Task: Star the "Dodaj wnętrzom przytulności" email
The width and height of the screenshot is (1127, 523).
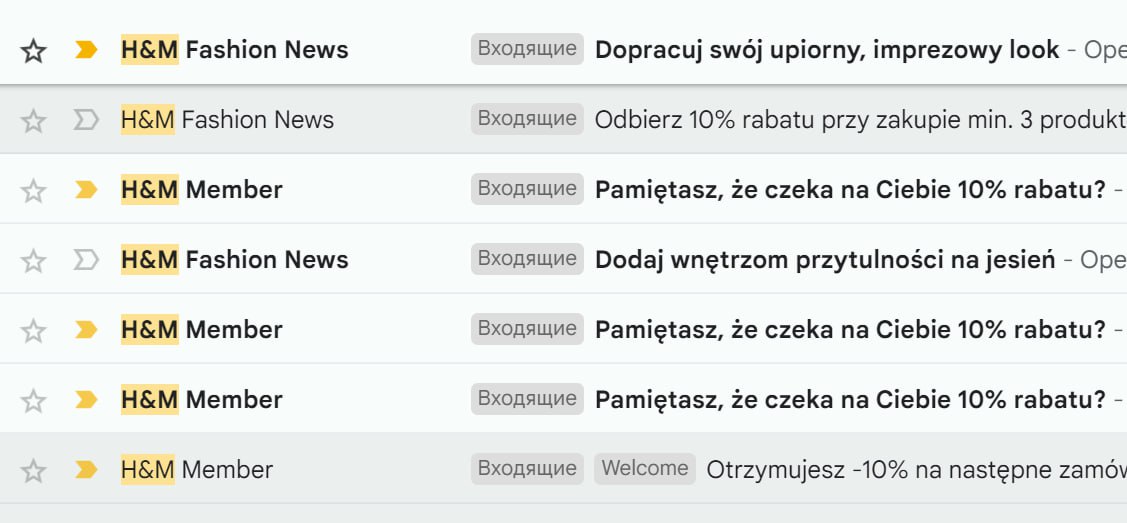Action: 33,261
